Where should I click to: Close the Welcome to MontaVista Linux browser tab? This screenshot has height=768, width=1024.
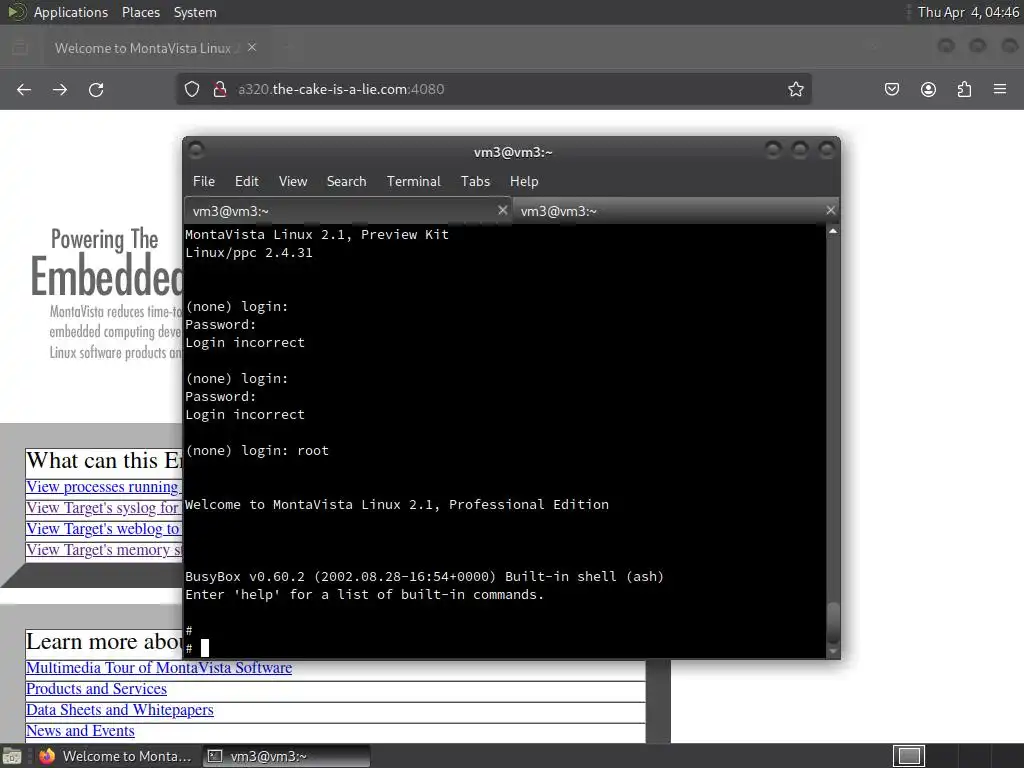[x=252, y=48]
